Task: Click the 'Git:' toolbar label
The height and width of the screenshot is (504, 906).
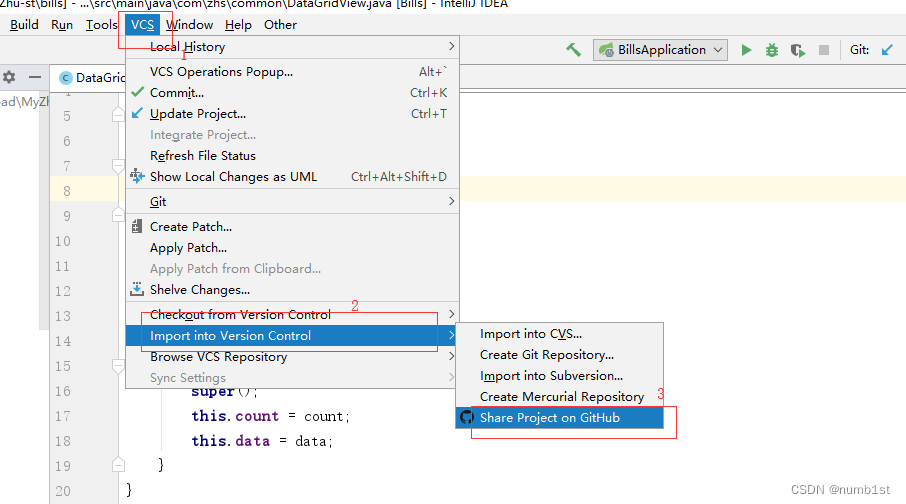Action: point(859,50)
